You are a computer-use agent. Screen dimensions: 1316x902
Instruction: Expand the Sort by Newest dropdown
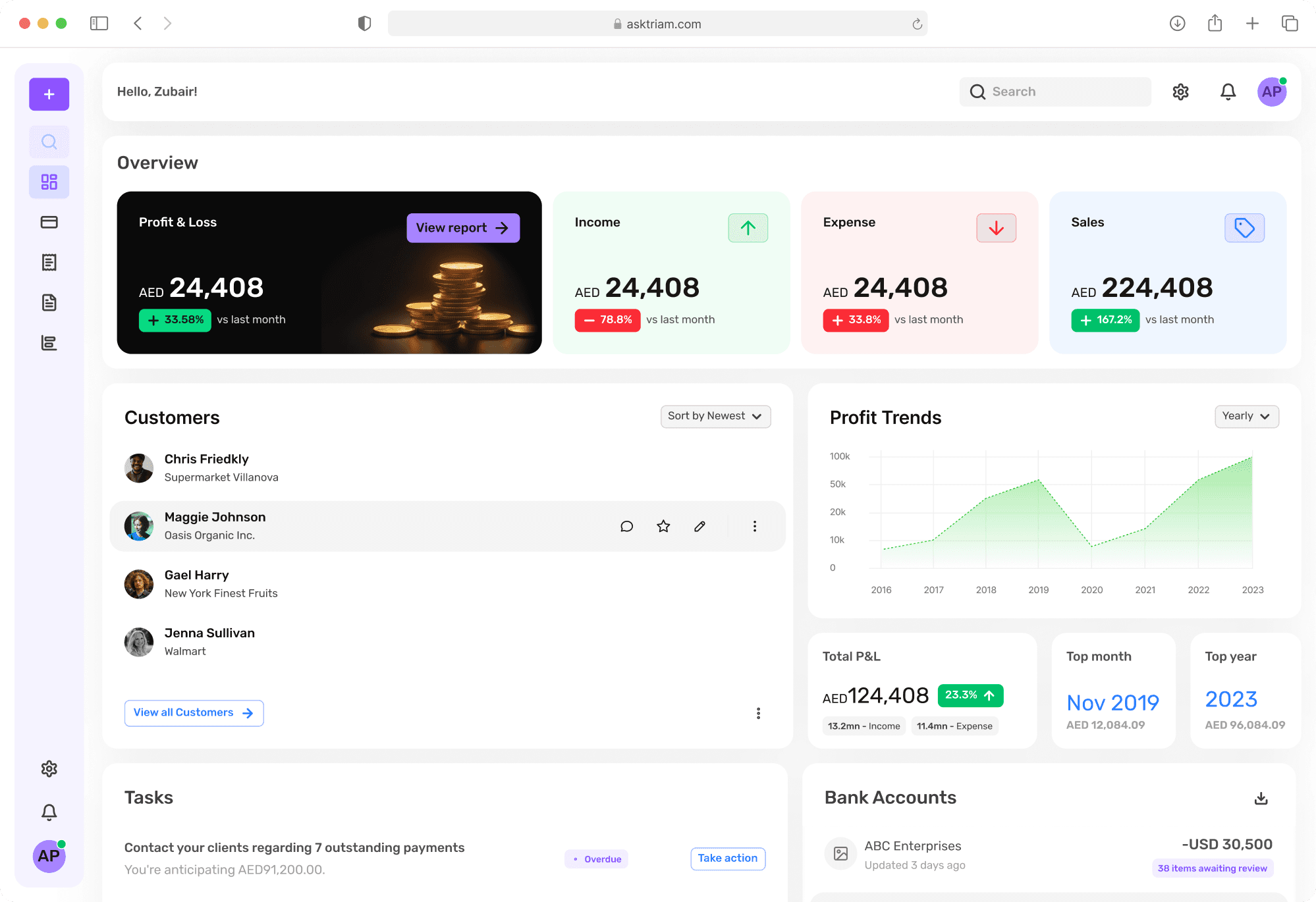click(x=715, y=416)
